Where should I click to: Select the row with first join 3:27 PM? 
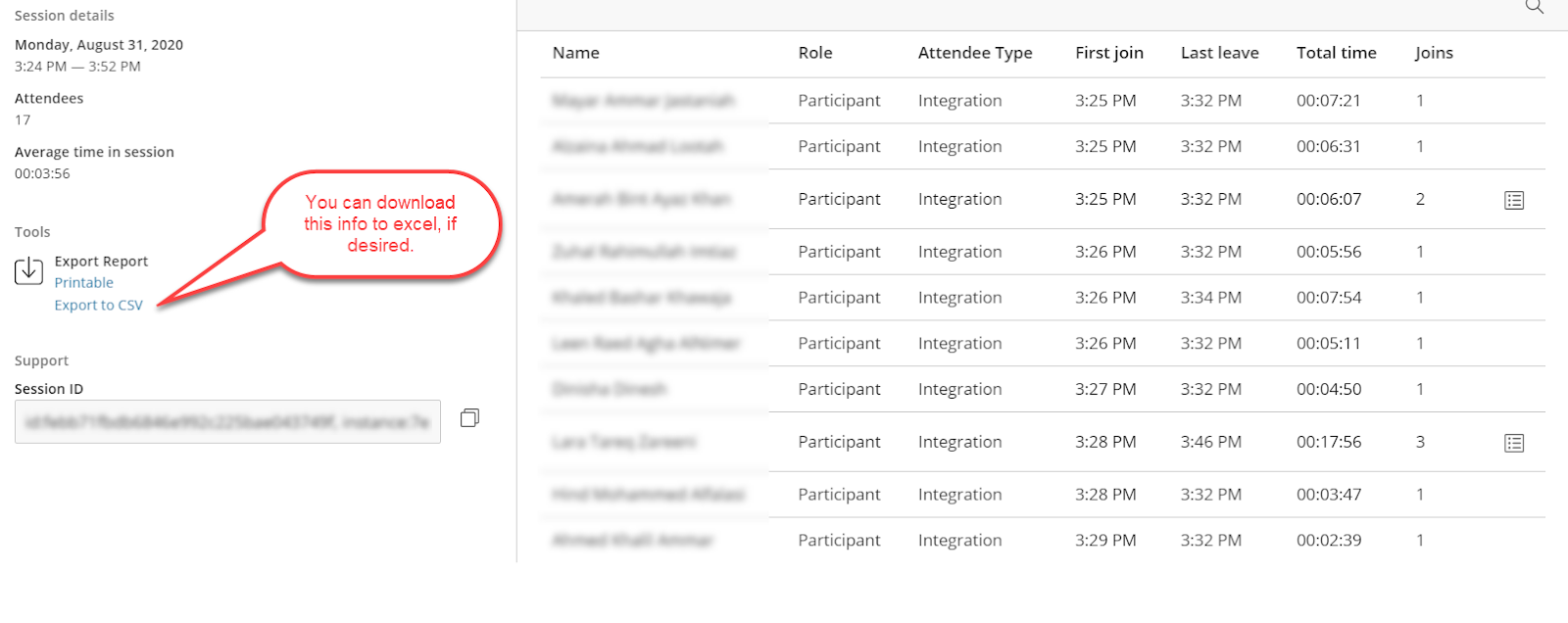(1043, 389)
